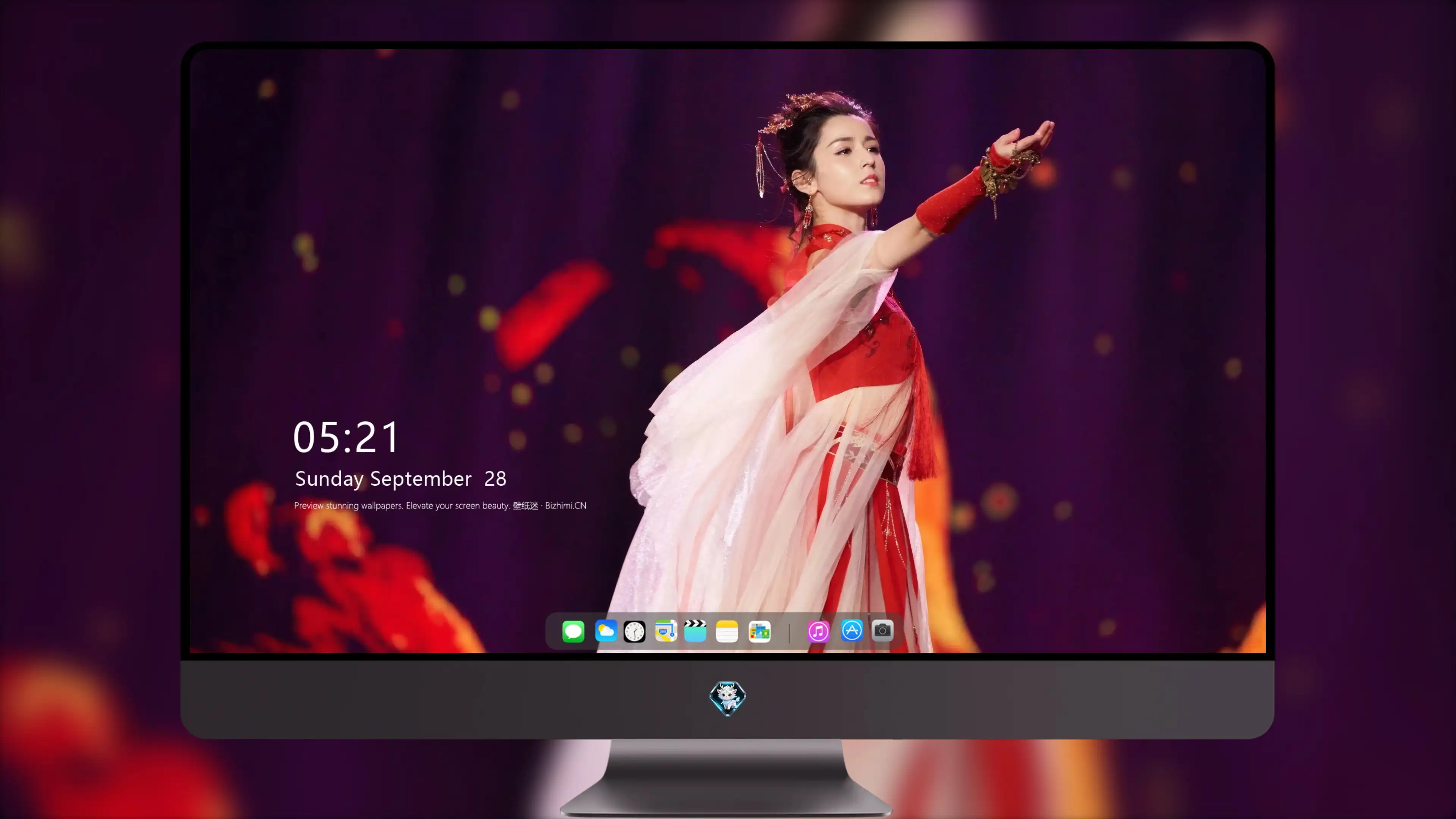Open the Notes app in the dock
This screenshot has width=1456, height=819.
(x=727, y=631)
